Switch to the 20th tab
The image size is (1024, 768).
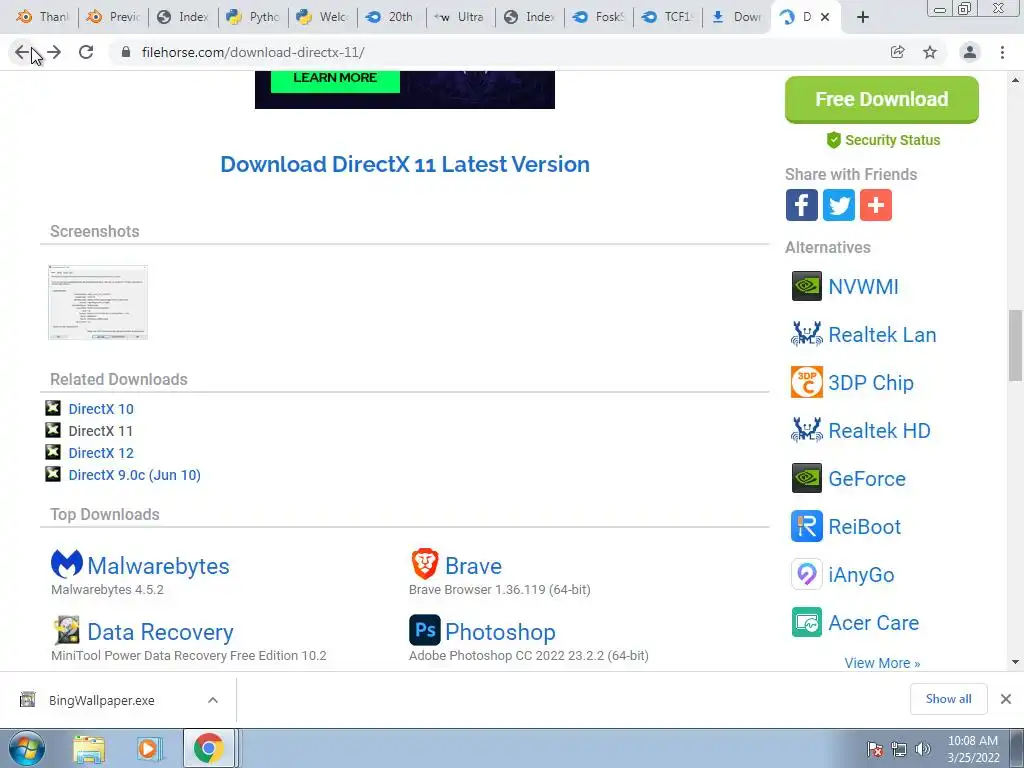(391, 17)
